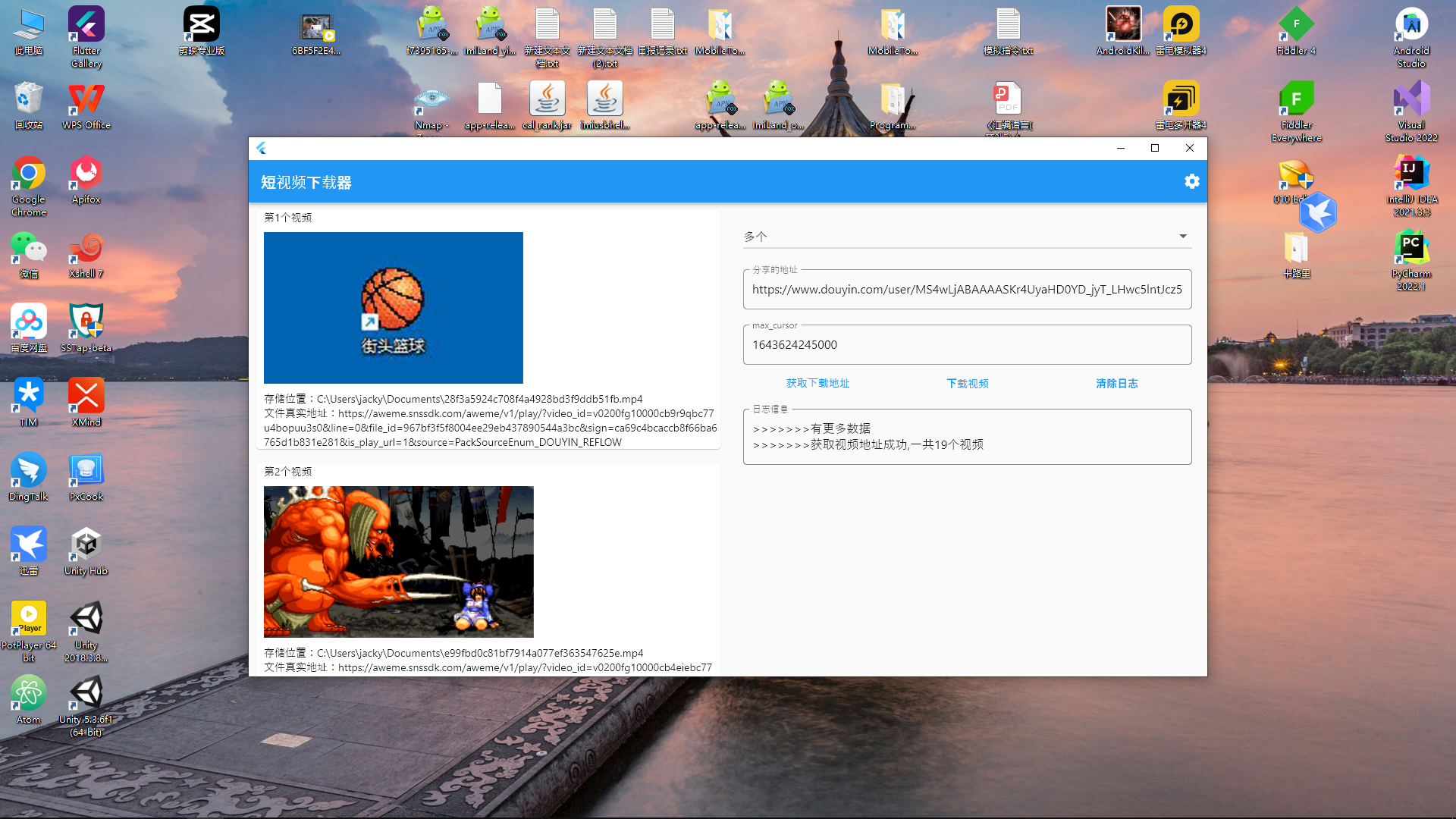Click the 获取下载地址 button

[x=817, y=384]
